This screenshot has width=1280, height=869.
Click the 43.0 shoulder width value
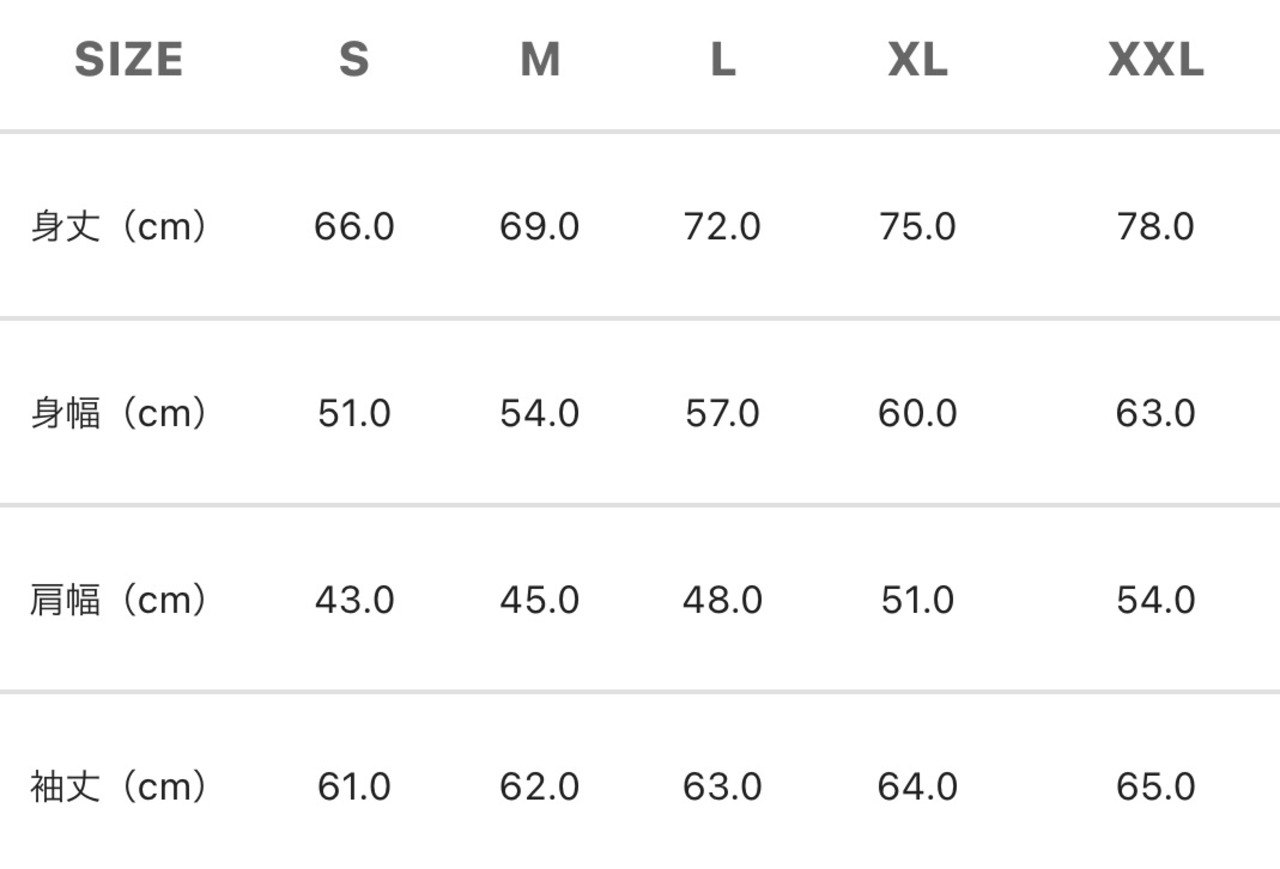coord(354,600)
